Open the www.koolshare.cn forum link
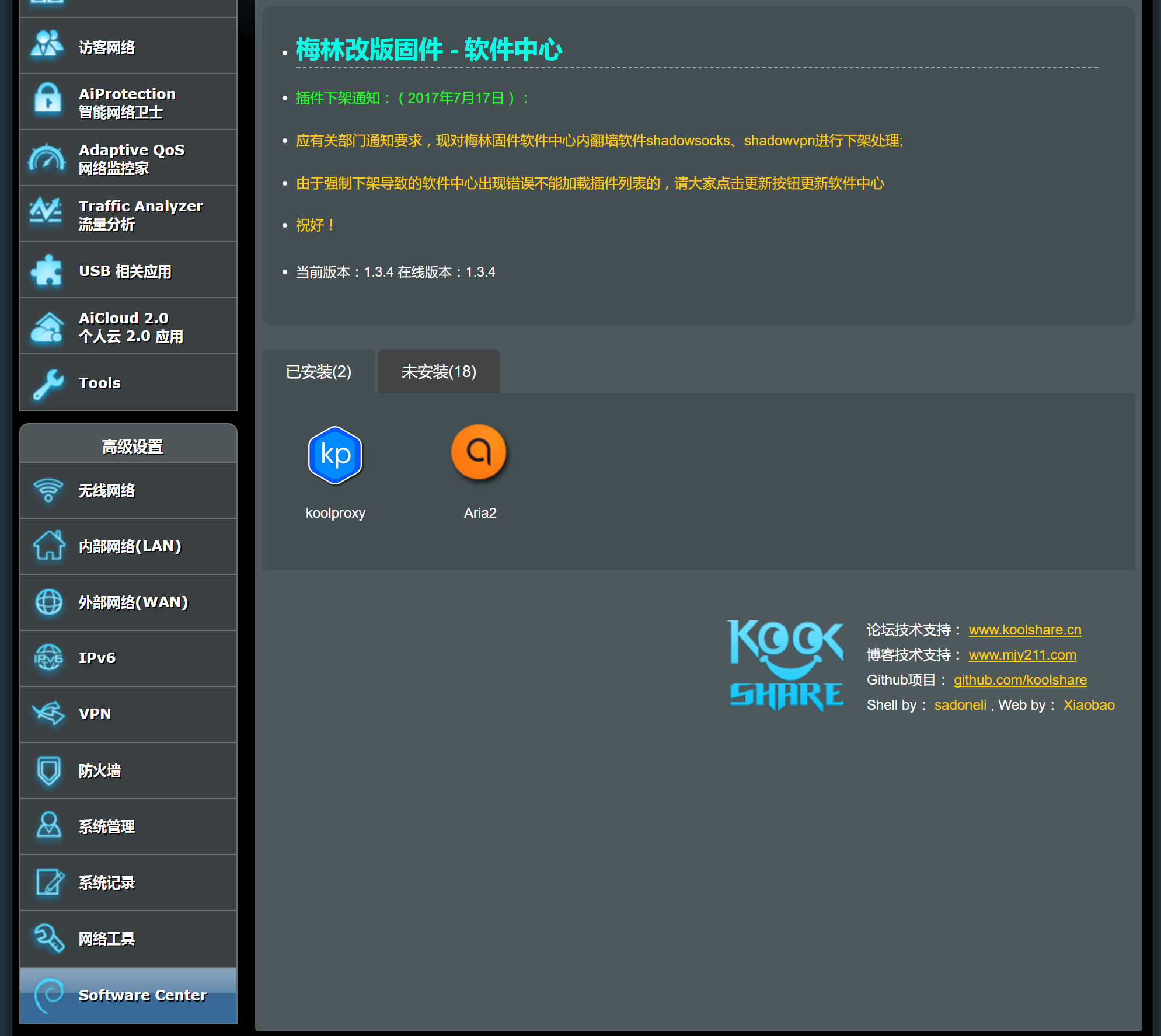 click(1024, 630)
